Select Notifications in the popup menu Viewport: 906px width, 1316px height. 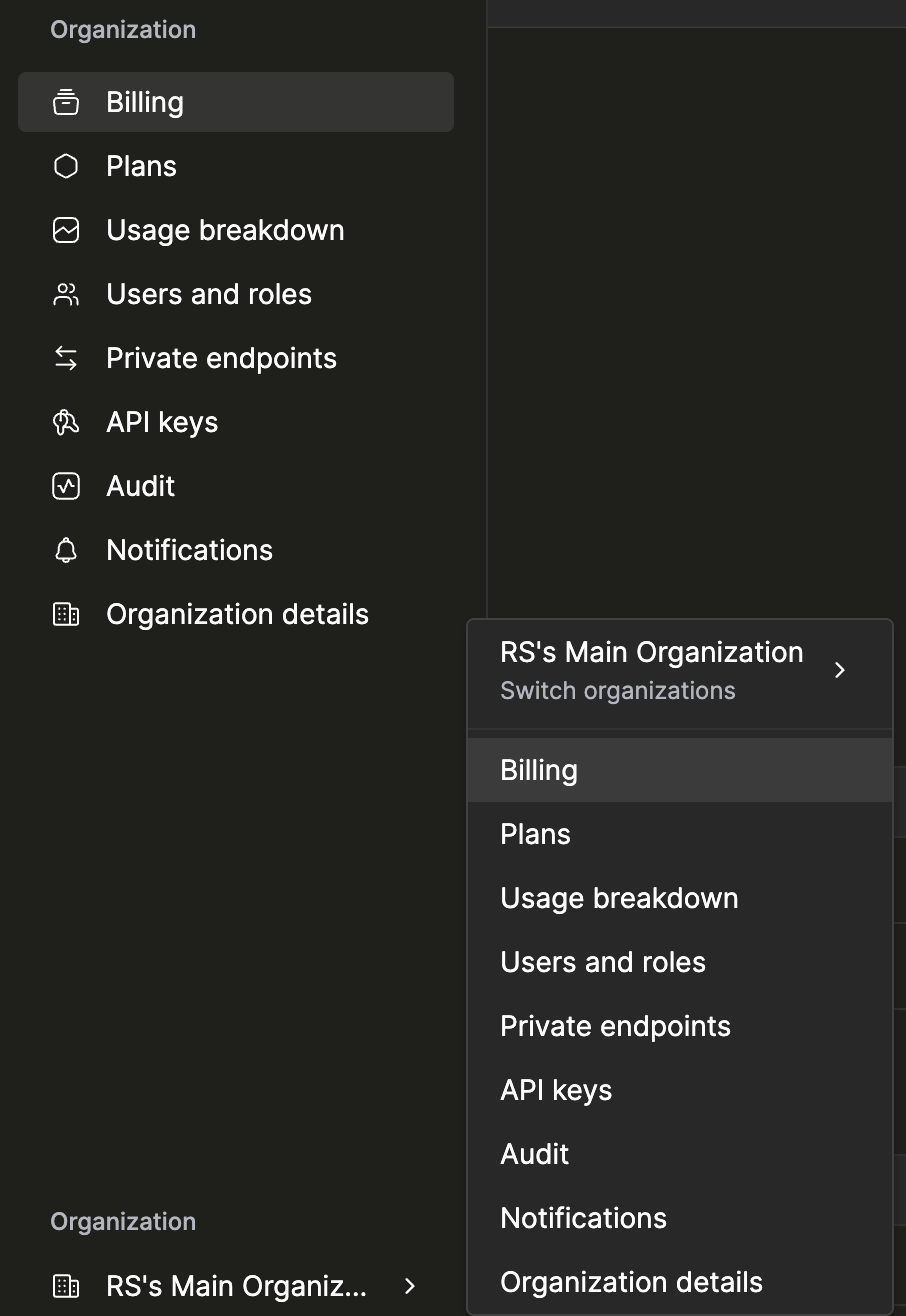tap(583, 1217)
